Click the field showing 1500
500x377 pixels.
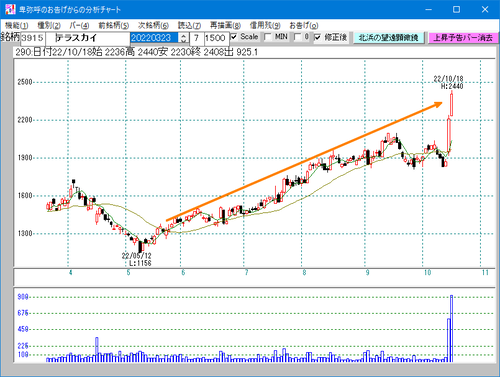(x=216, y=38)
